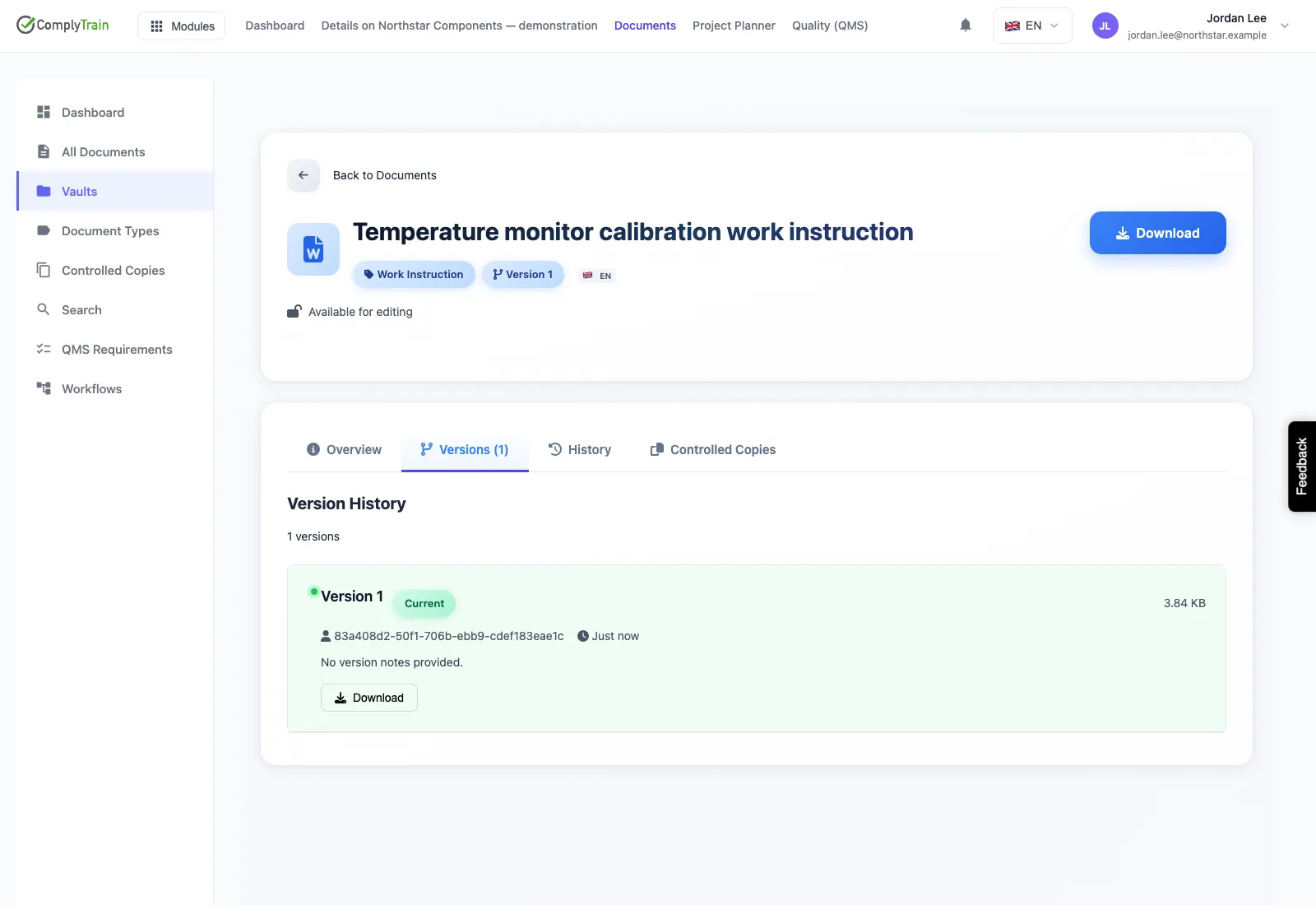The image size is (1316, 905).
Task: Open the EN language dropdown
Action: pos(1032,26)
